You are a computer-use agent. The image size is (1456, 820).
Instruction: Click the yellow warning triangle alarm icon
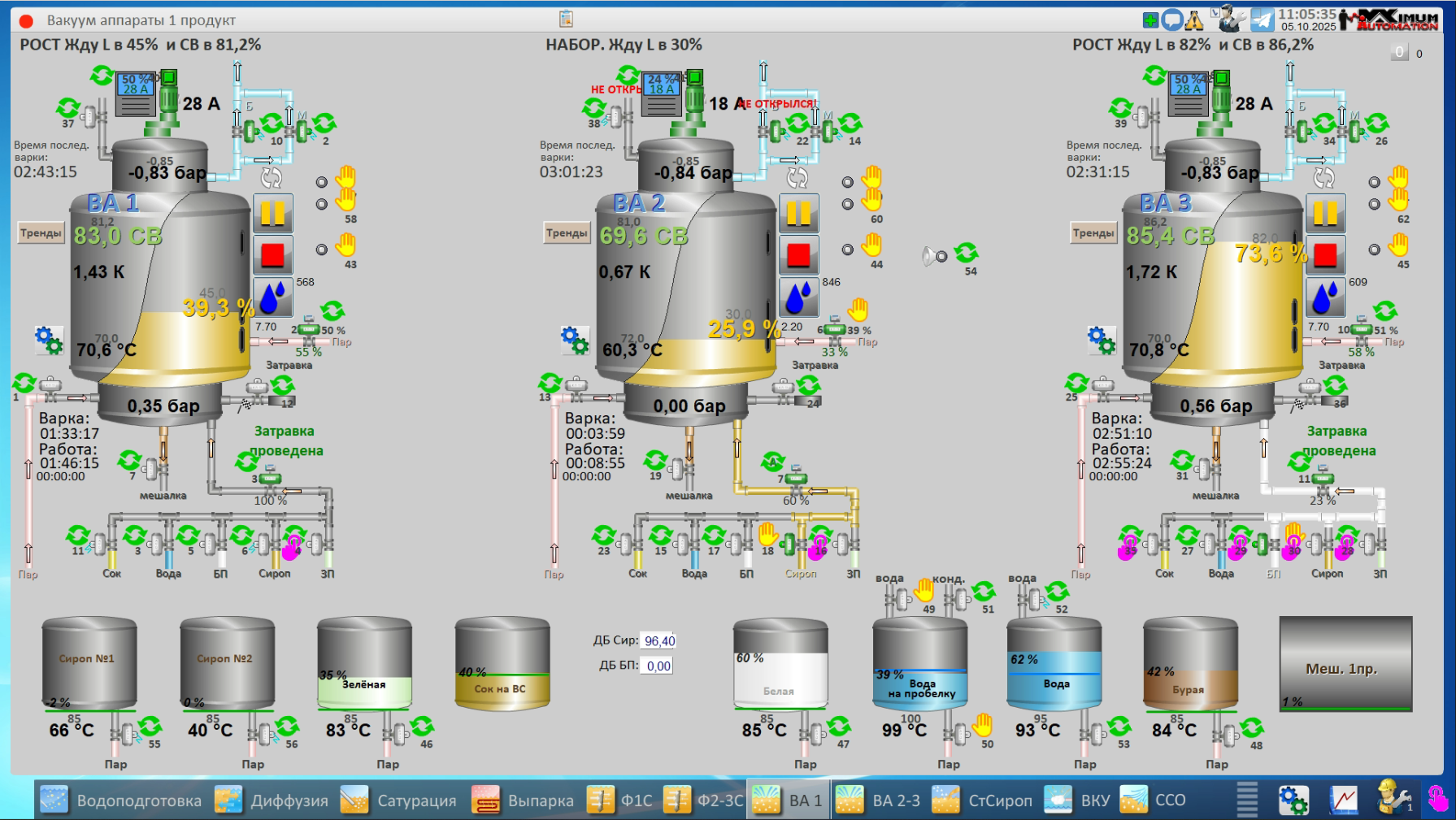[x=1193, y=20]
